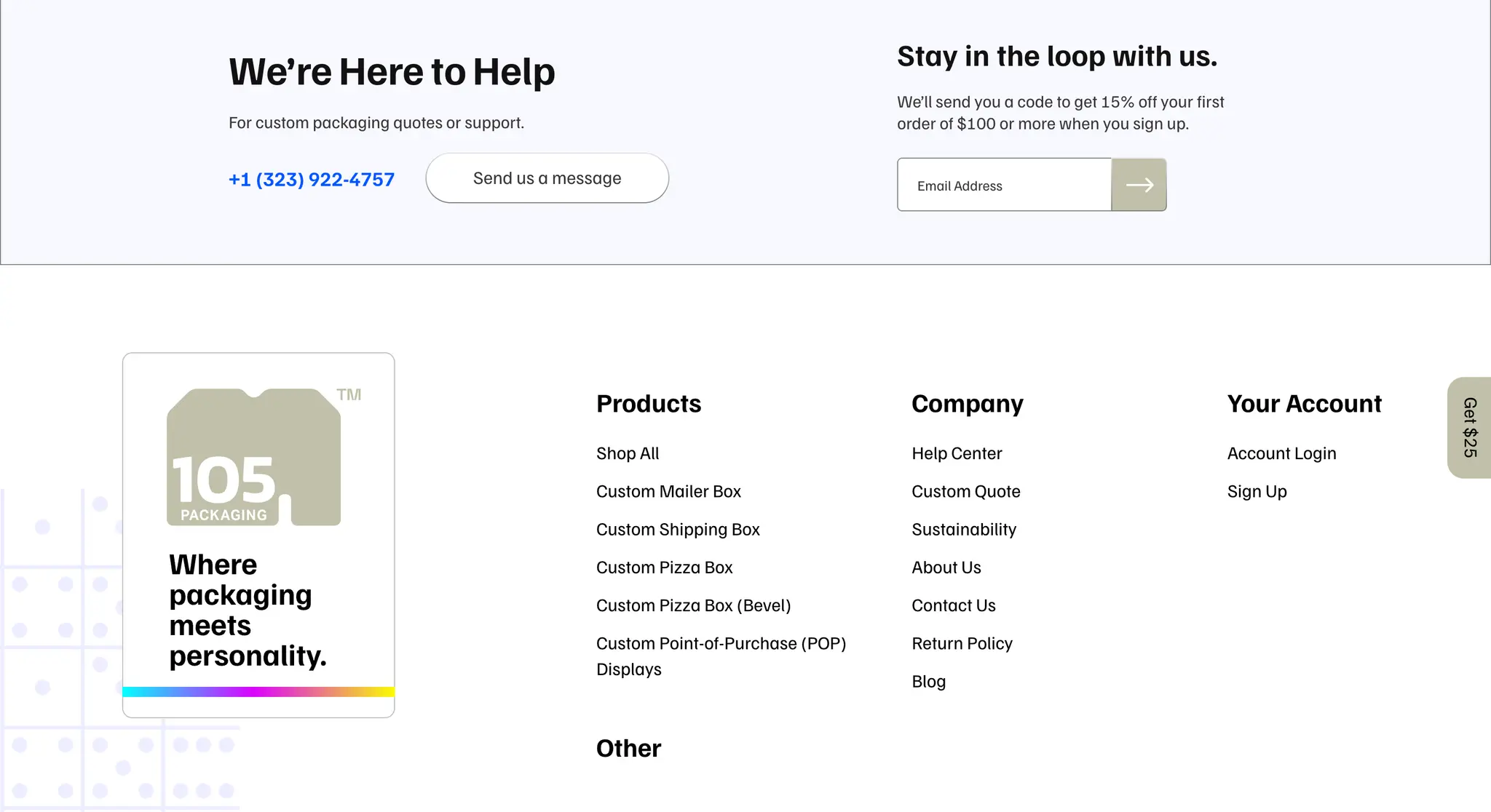This screenshot has height=812, width=1491.
Task: View the Return Policy
Action: tap(962, 643)
